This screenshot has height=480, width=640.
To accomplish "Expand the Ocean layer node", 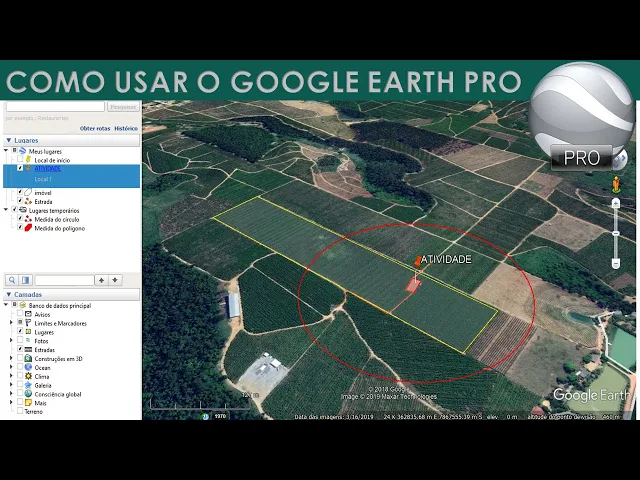I will click(x=11, y=367).
